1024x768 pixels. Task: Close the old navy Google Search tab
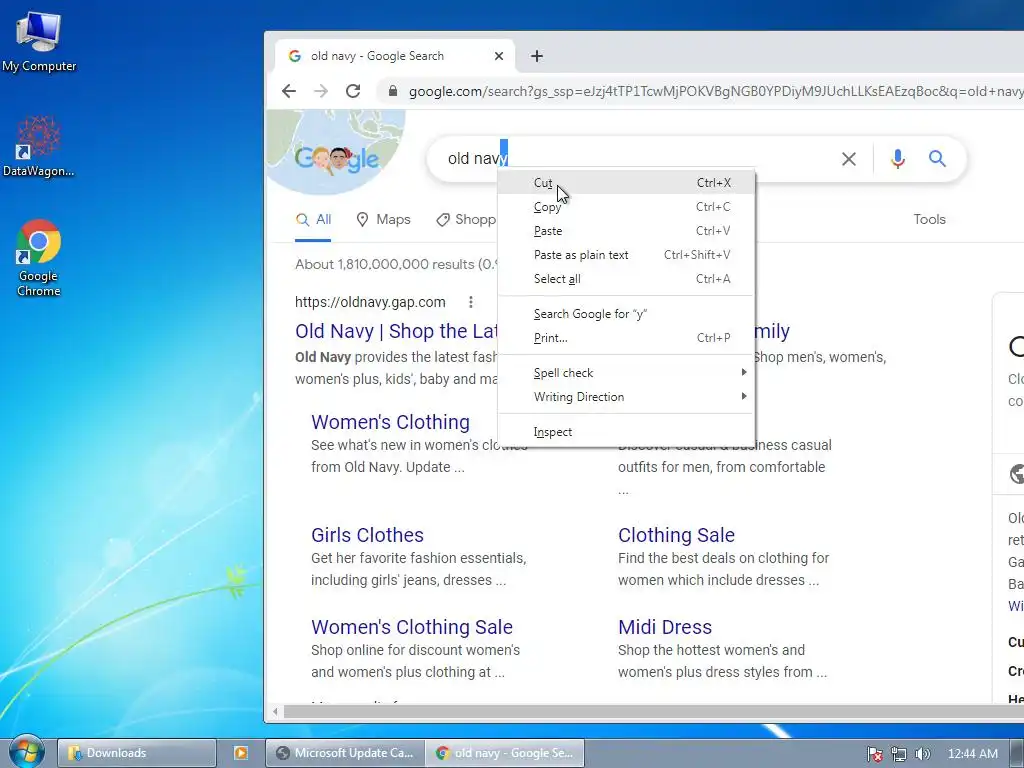click(x=499, y=56)
